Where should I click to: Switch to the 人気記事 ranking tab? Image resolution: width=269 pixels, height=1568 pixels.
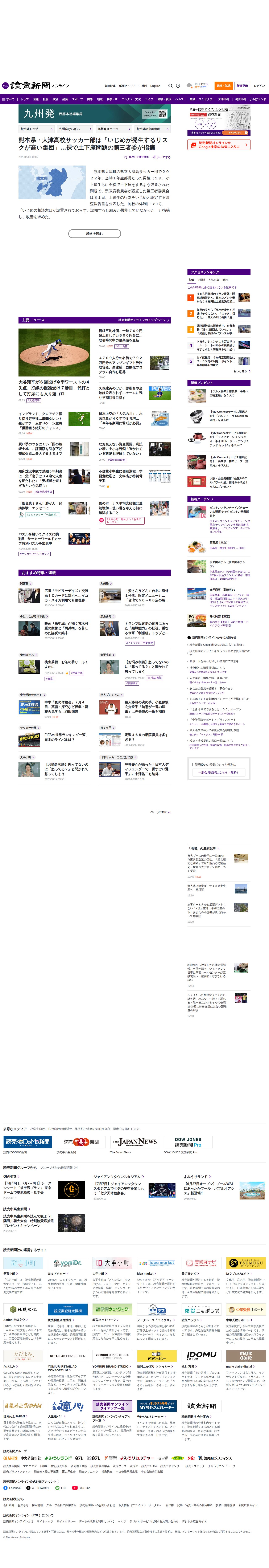(x=214, y=280)
